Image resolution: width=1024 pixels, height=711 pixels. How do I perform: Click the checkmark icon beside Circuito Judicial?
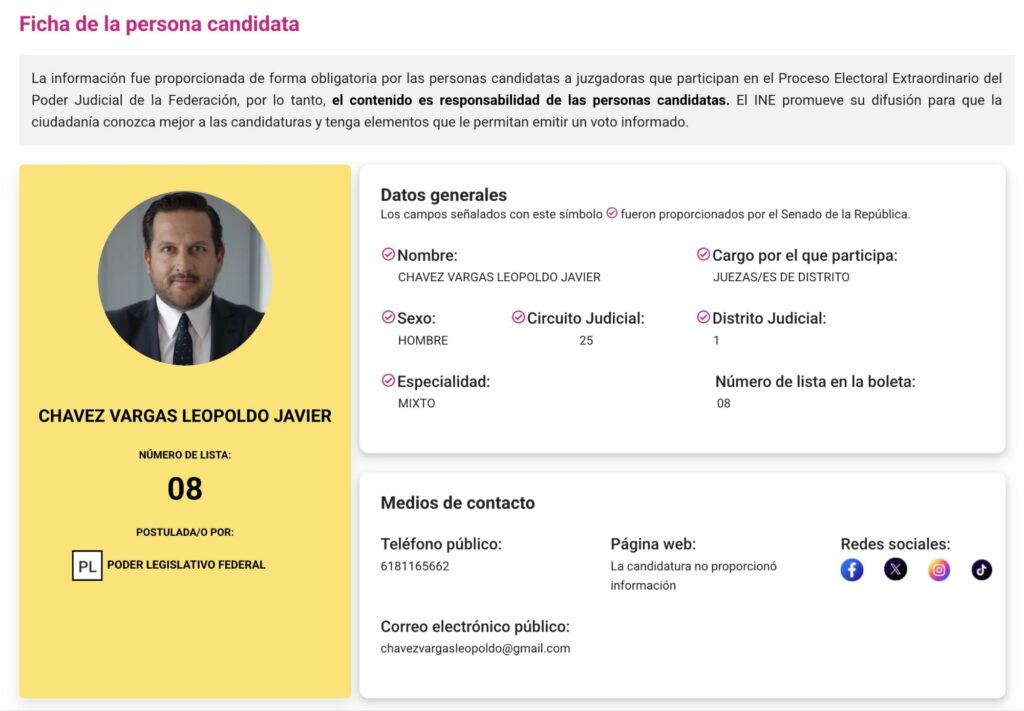[518, 318]
